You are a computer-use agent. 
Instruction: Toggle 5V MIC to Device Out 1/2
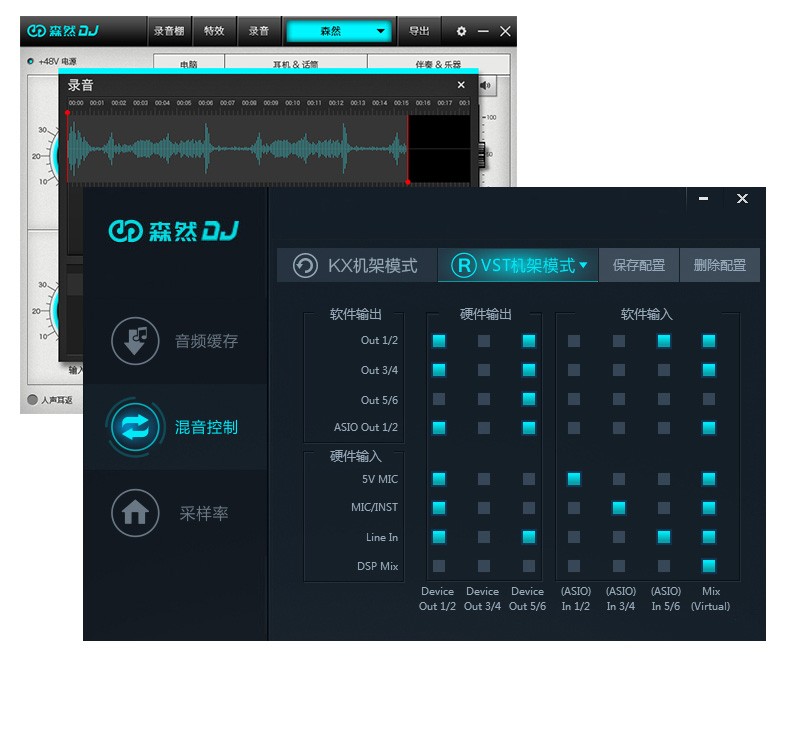coord(439,479)
